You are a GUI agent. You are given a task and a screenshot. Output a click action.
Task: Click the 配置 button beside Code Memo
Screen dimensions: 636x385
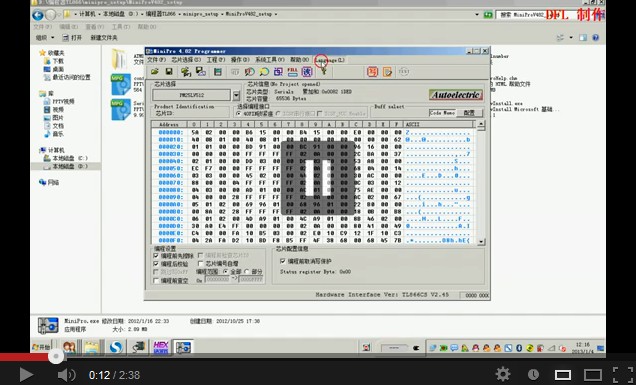click(469, 113)
